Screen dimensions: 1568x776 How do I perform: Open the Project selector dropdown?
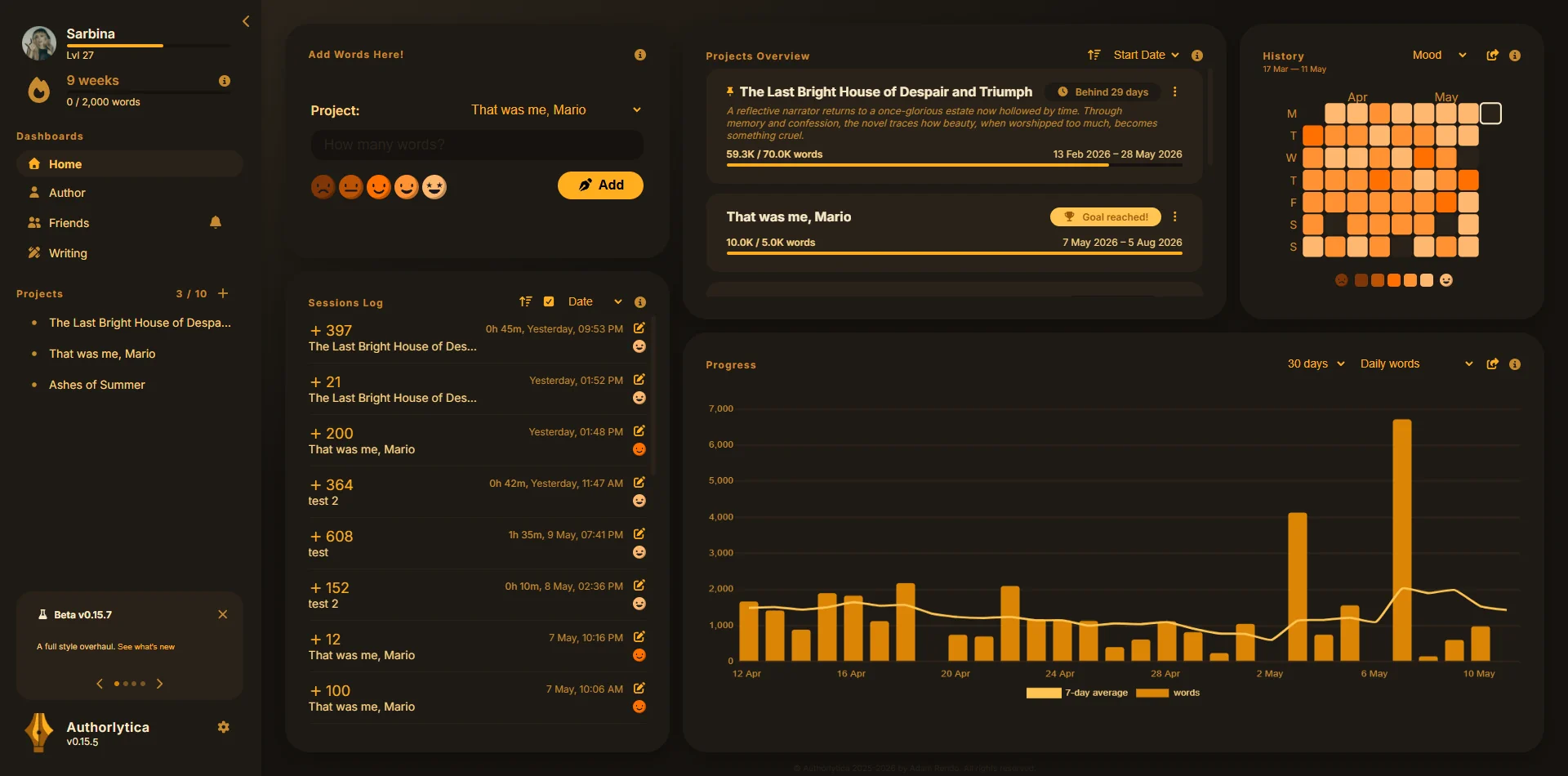(556, 110)
